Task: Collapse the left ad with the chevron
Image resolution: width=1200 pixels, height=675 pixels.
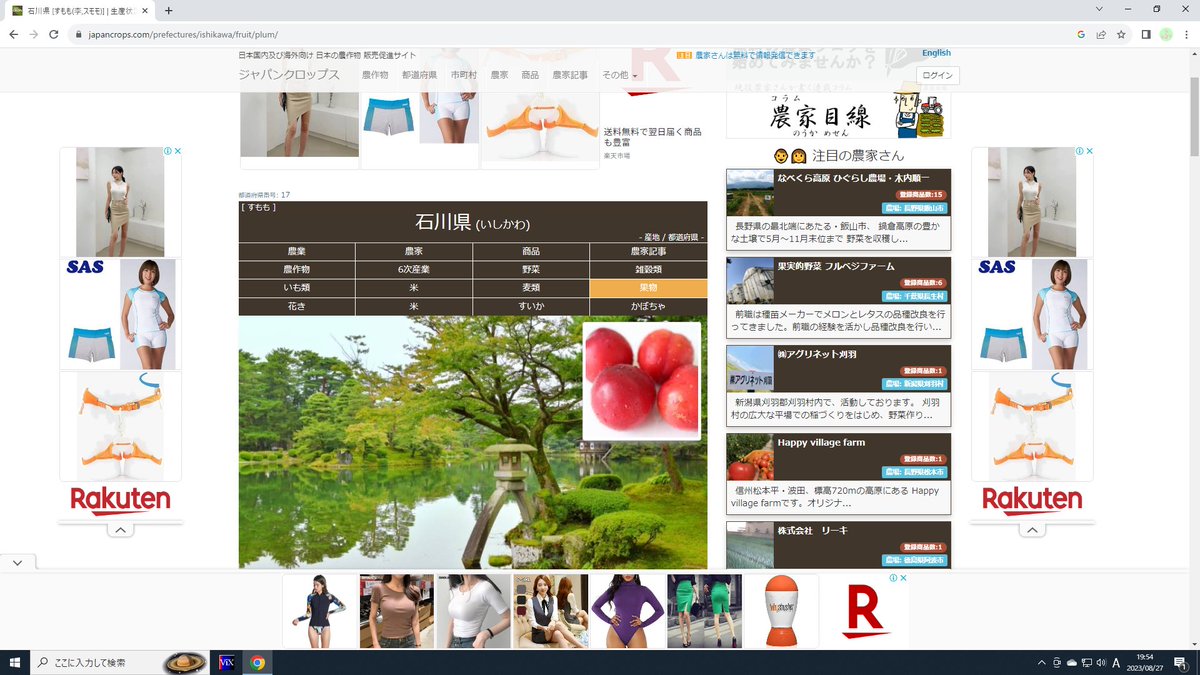Action: click(120, 530)
